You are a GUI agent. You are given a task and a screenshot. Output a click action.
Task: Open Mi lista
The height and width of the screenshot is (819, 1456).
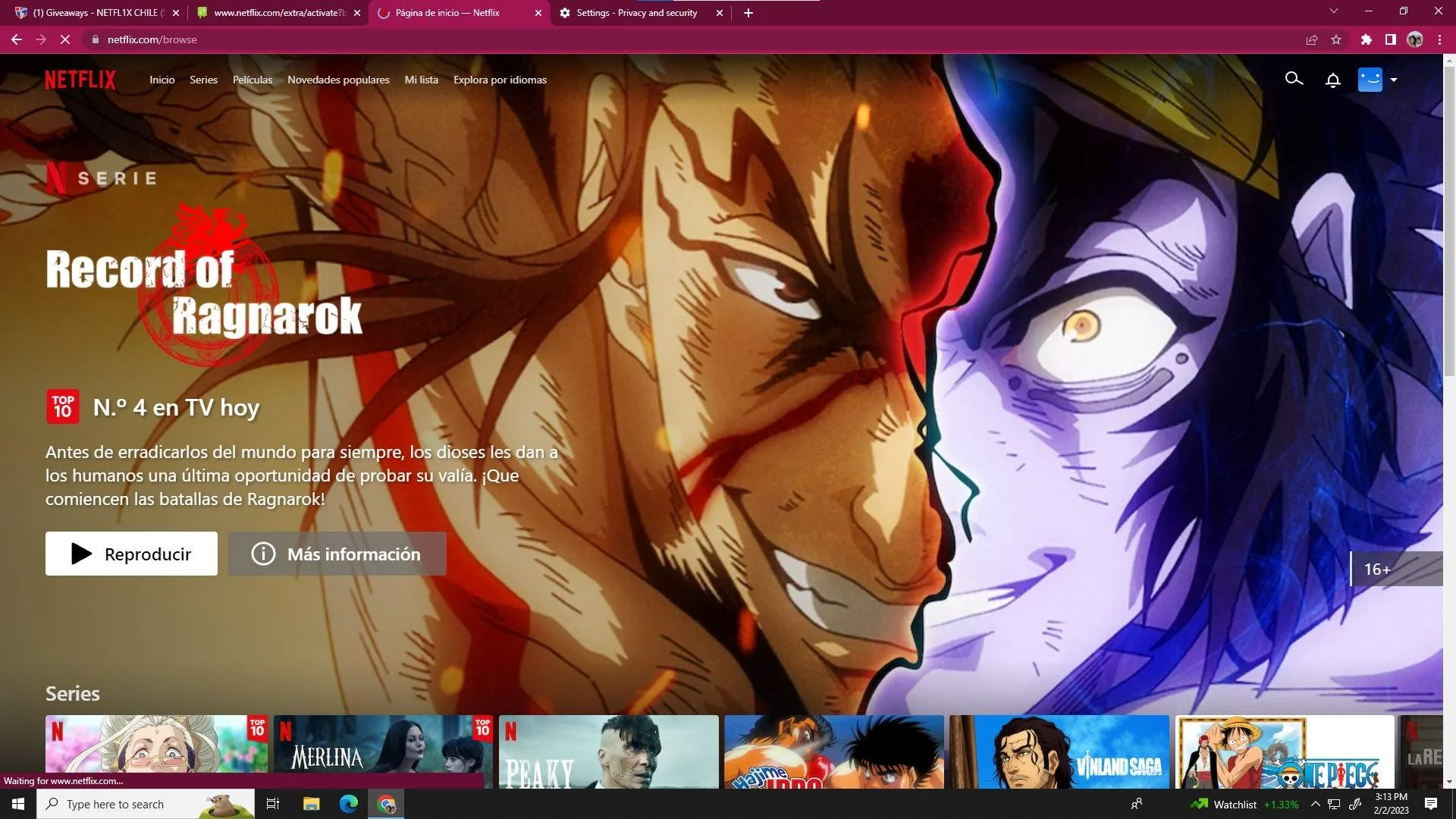point(422,80)
